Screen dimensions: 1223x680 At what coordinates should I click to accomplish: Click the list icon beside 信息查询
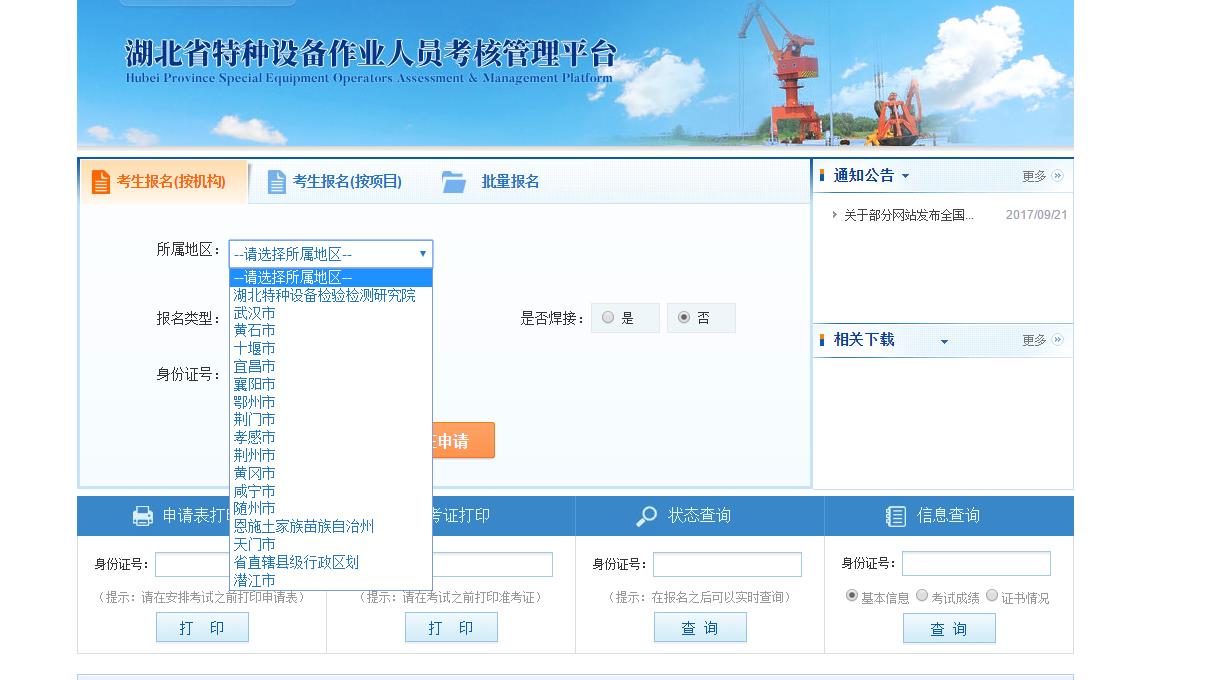(x=896, y=516)
